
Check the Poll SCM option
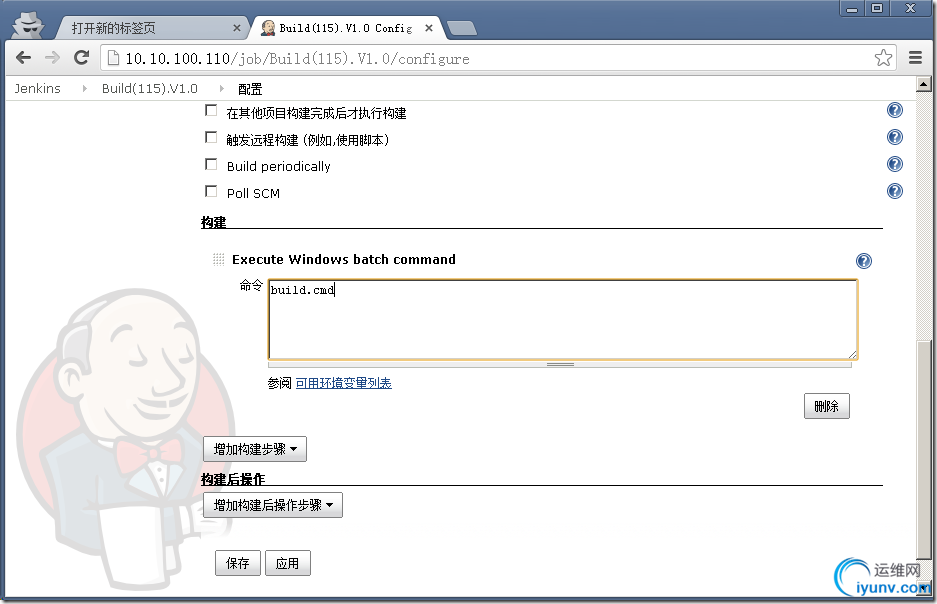tap(211, 191)
